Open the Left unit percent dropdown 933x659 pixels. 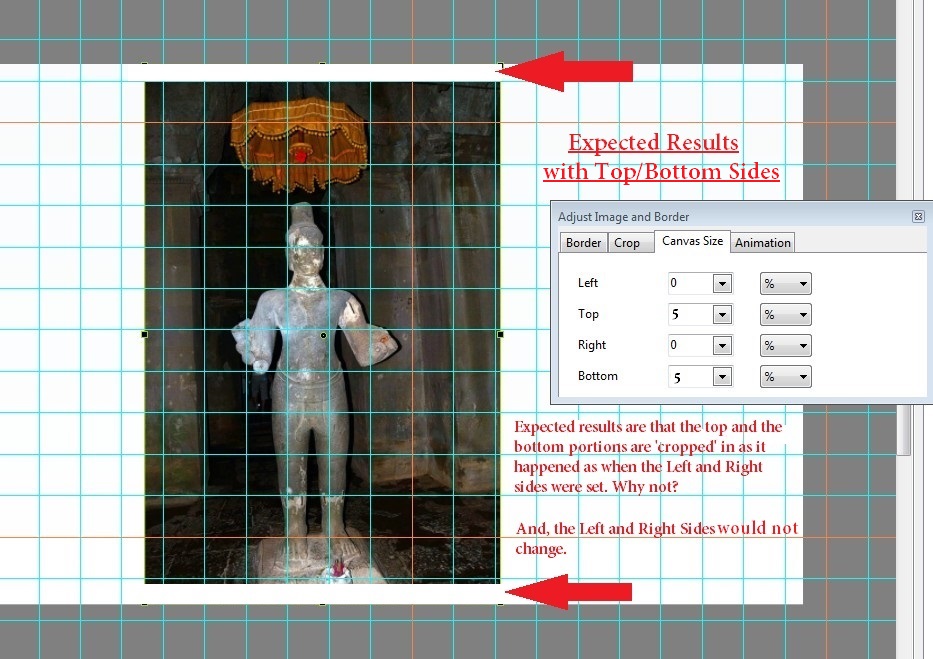click(785, 284)
